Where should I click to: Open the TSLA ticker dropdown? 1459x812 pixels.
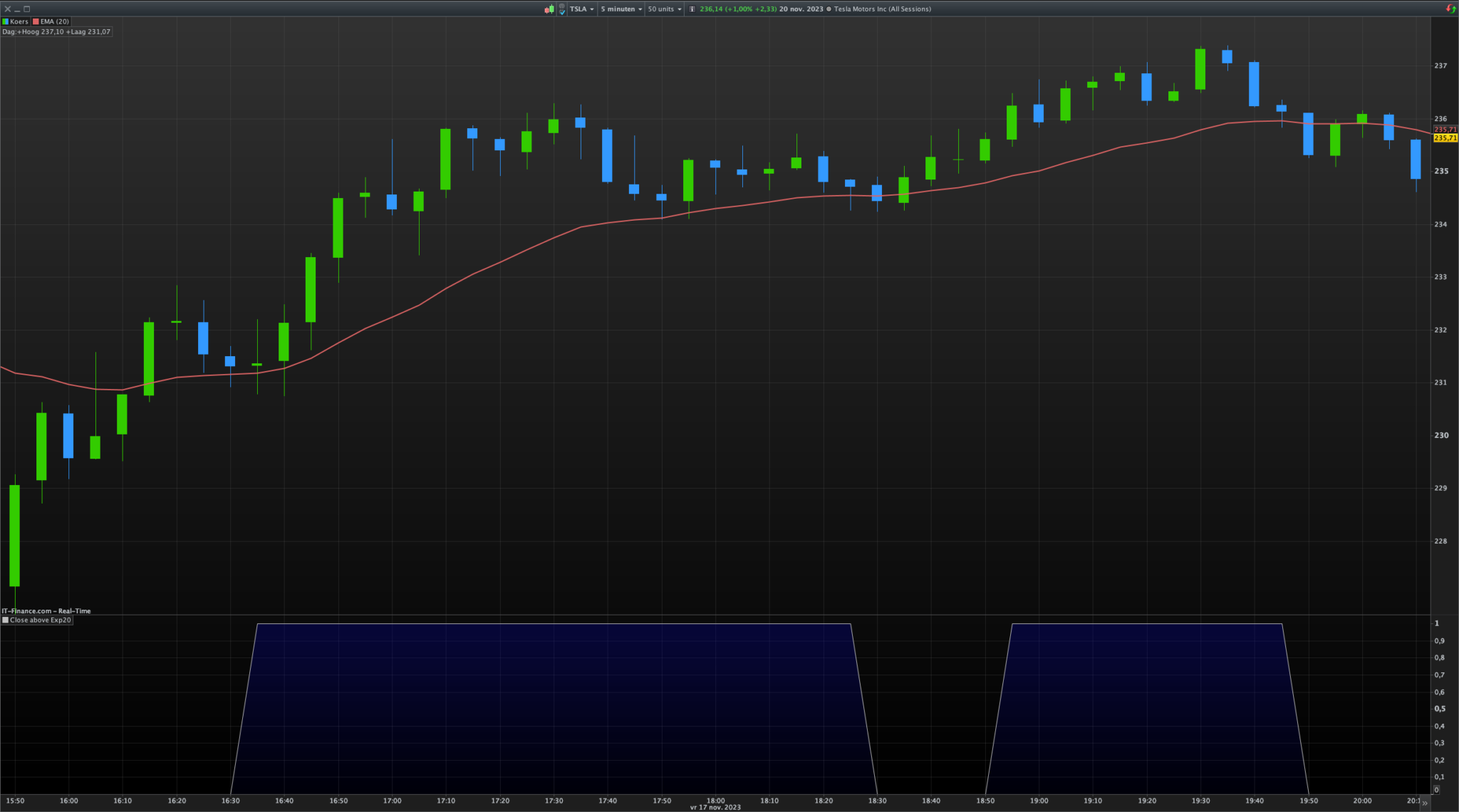pyautogui.click(x=582, y=9)
